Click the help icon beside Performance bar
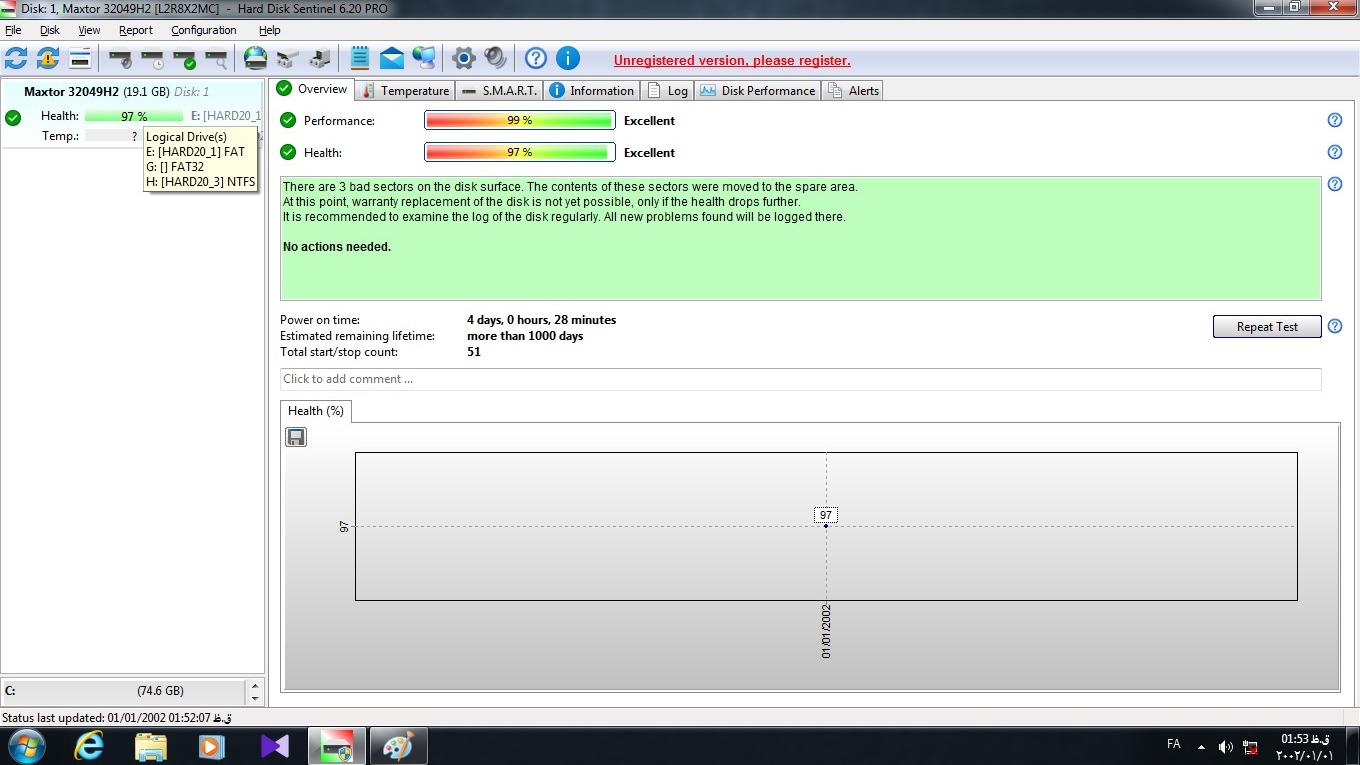The height and width of the screenshot is (765, 1360). [x=1334, y=120]
